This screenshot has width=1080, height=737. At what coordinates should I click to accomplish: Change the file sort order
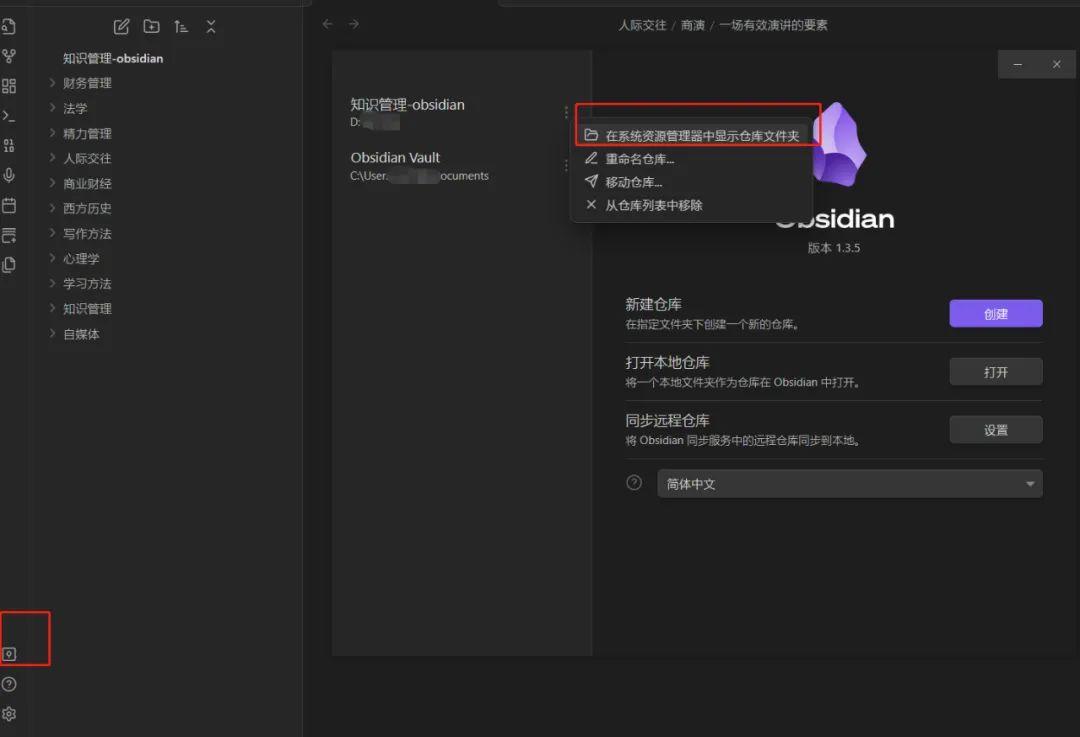(181, 26)
